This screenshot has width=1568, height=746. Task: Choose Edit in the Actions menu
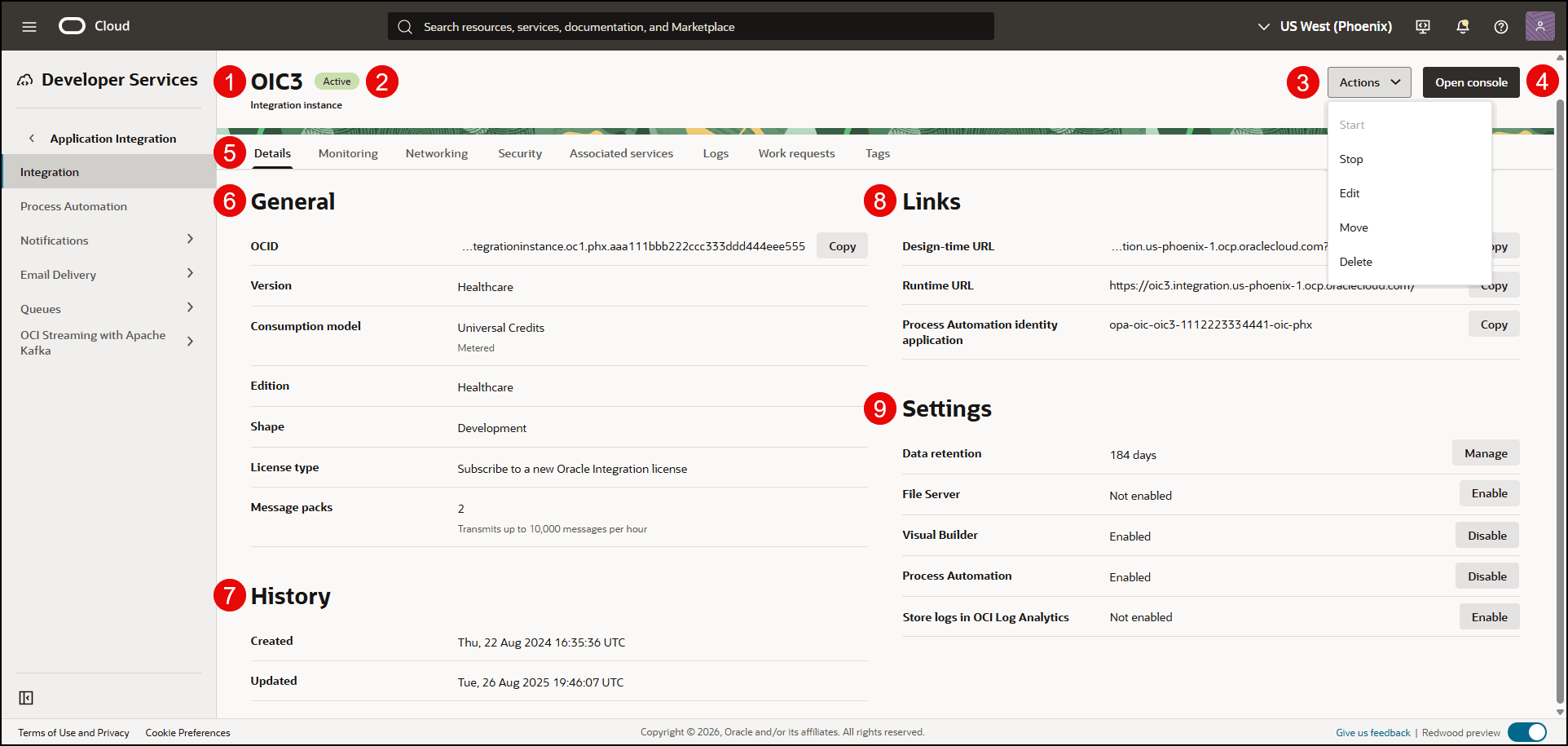[x=1410, y=193]
